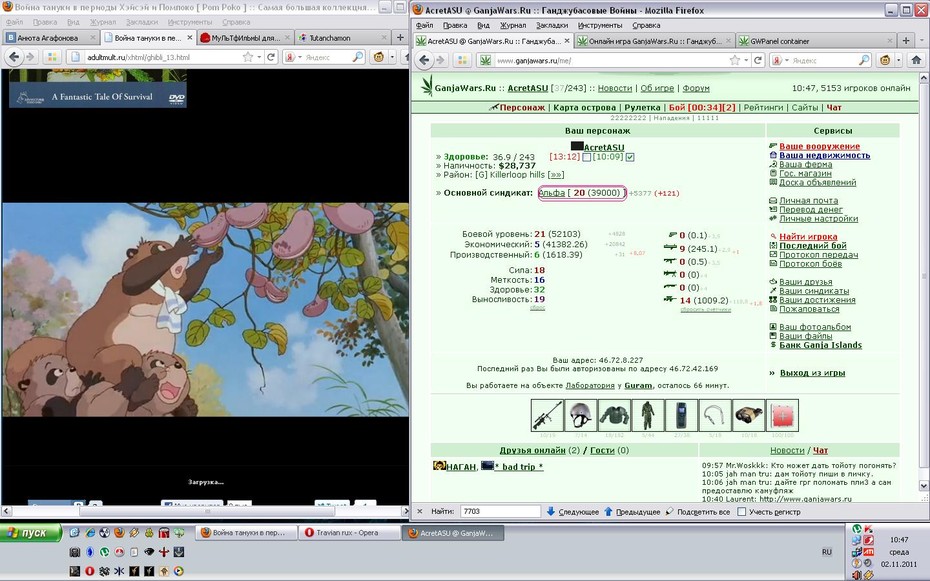This screenshot has width=930, height=581.
Task: Open 'Инструменты' menu in GanjaWars Firefox window
Action: point(600,25)
